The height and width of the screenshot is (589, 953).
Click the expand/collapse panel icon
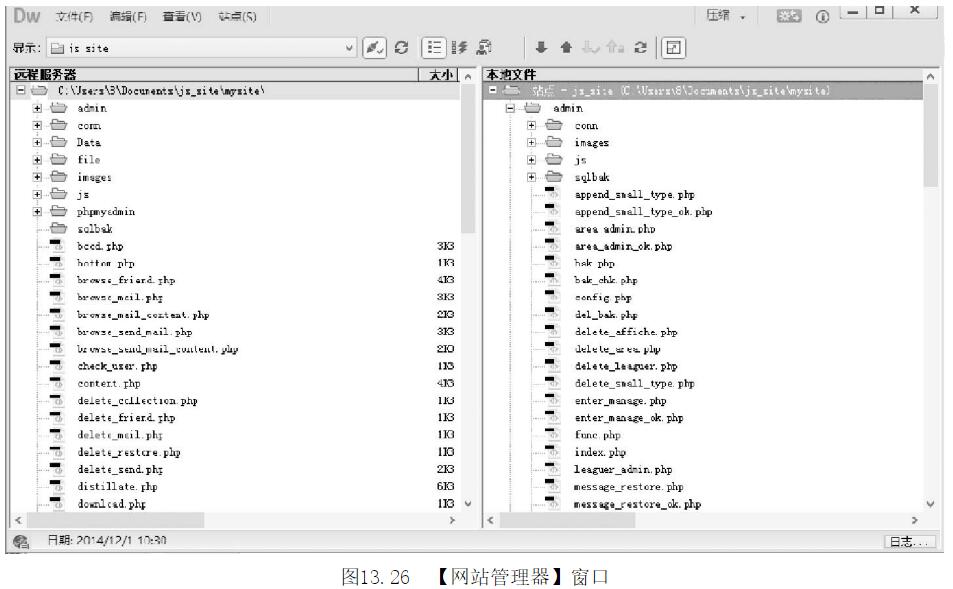click(x=674, y=47)
